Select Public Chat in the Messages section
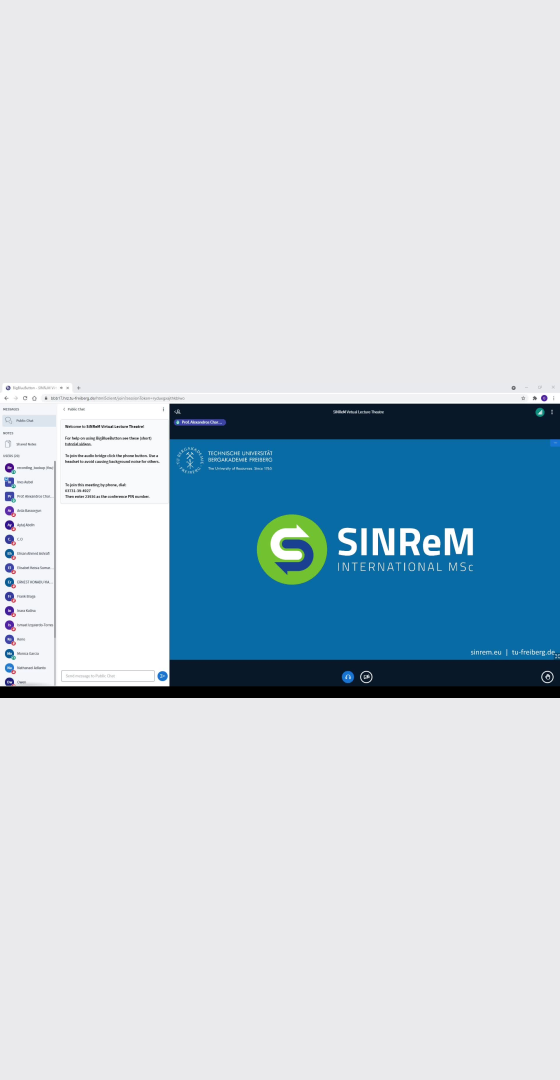 (28, 420)
